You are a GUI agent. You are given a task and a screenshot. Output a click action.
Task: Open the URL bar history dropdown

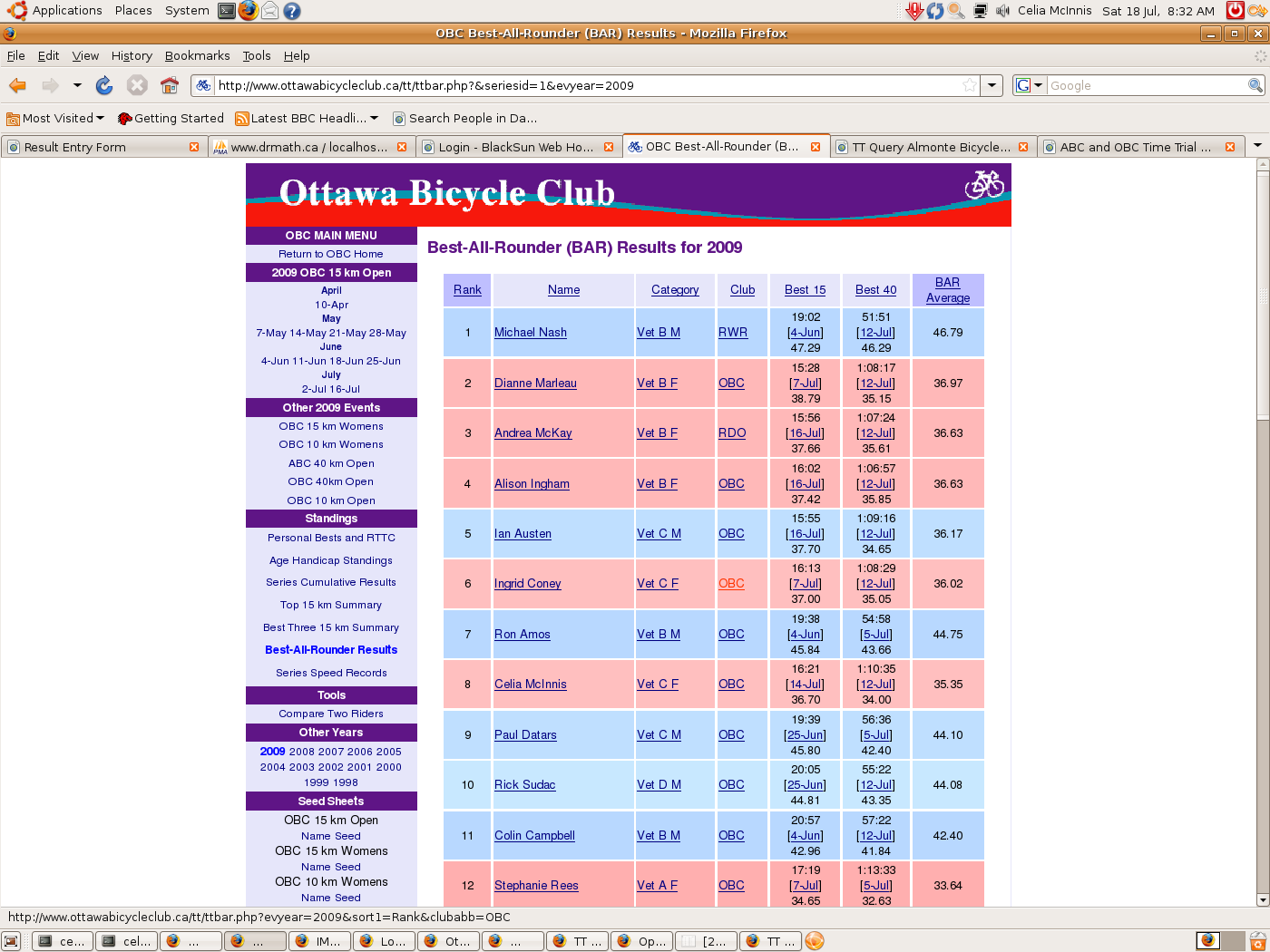point(992,85)
